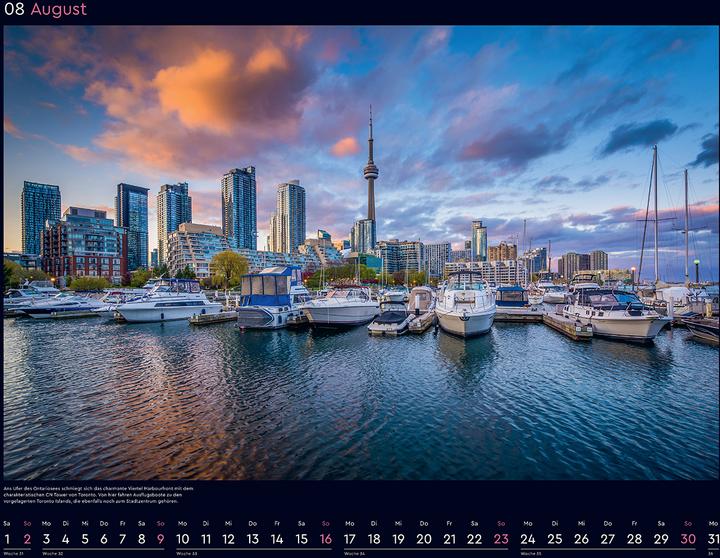Viewport: 720px width, 558px height.
Task: Click date 9 in the calendar strip
Action: click(x=160, y=539)
